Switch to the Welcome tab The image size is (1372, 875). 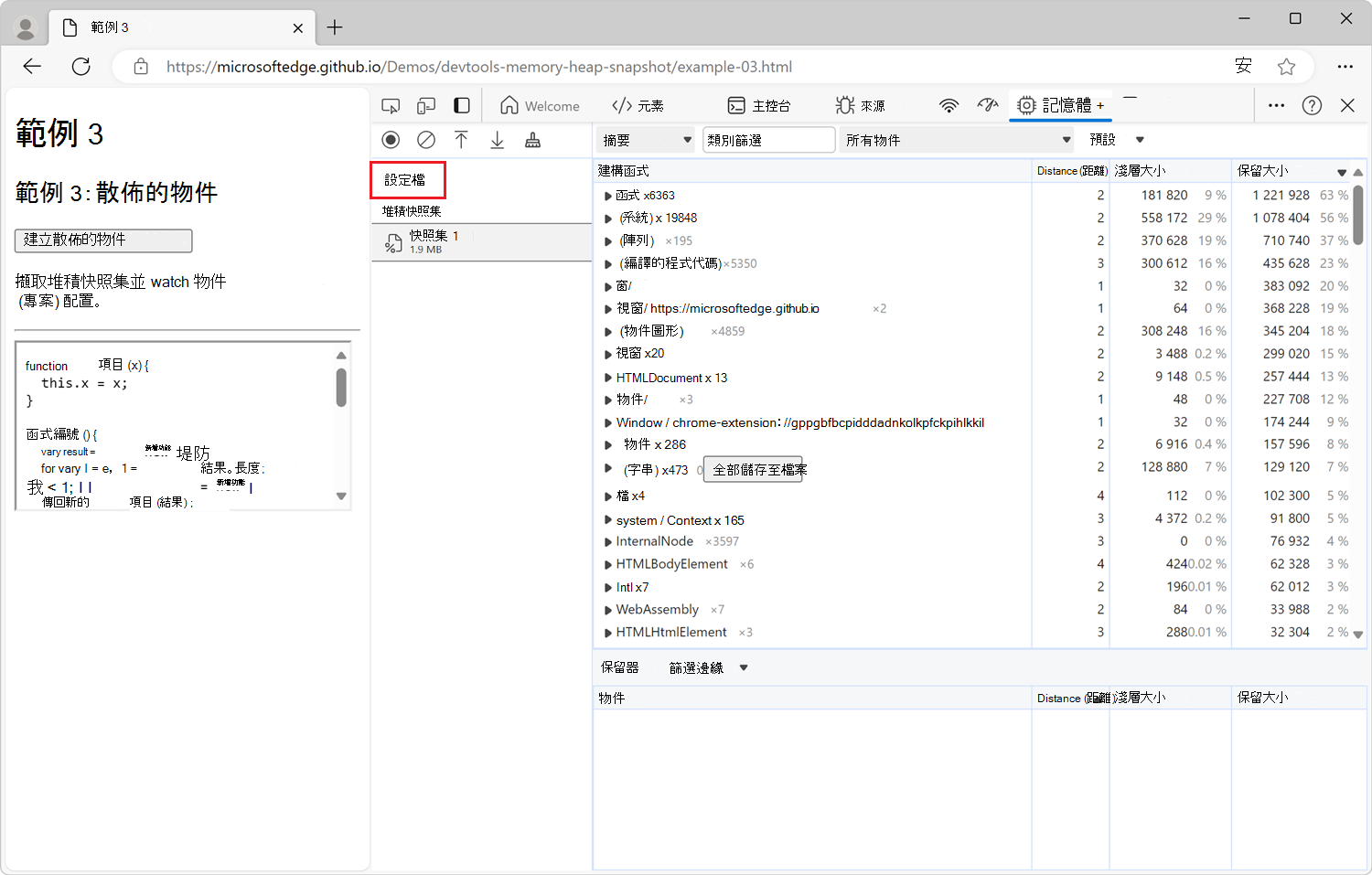point(540,106)
